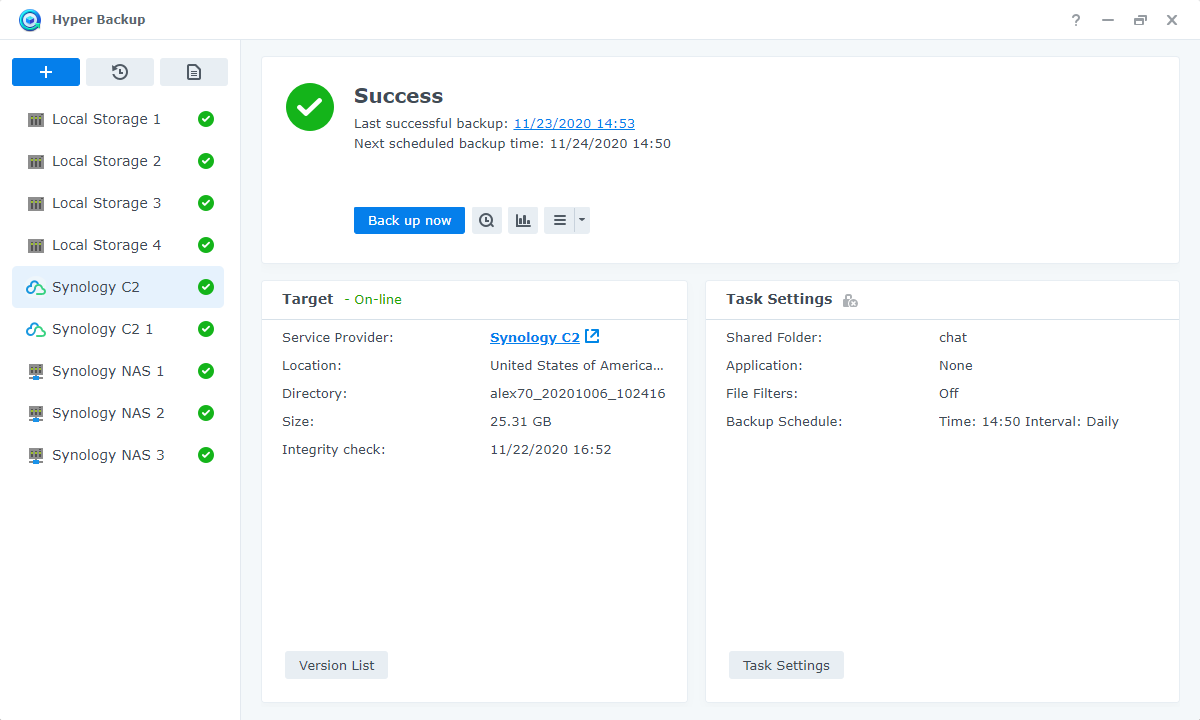Open the last successful backup date link

tap(574, 123)
